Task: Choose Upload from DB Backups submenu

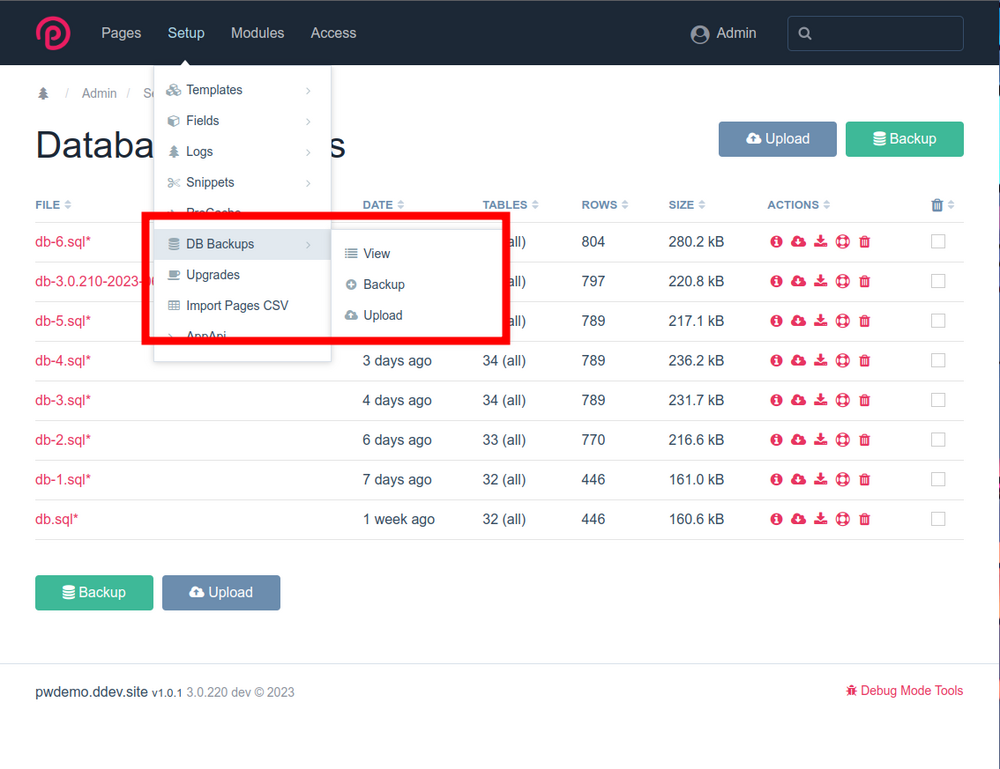Action: (382, 315)
